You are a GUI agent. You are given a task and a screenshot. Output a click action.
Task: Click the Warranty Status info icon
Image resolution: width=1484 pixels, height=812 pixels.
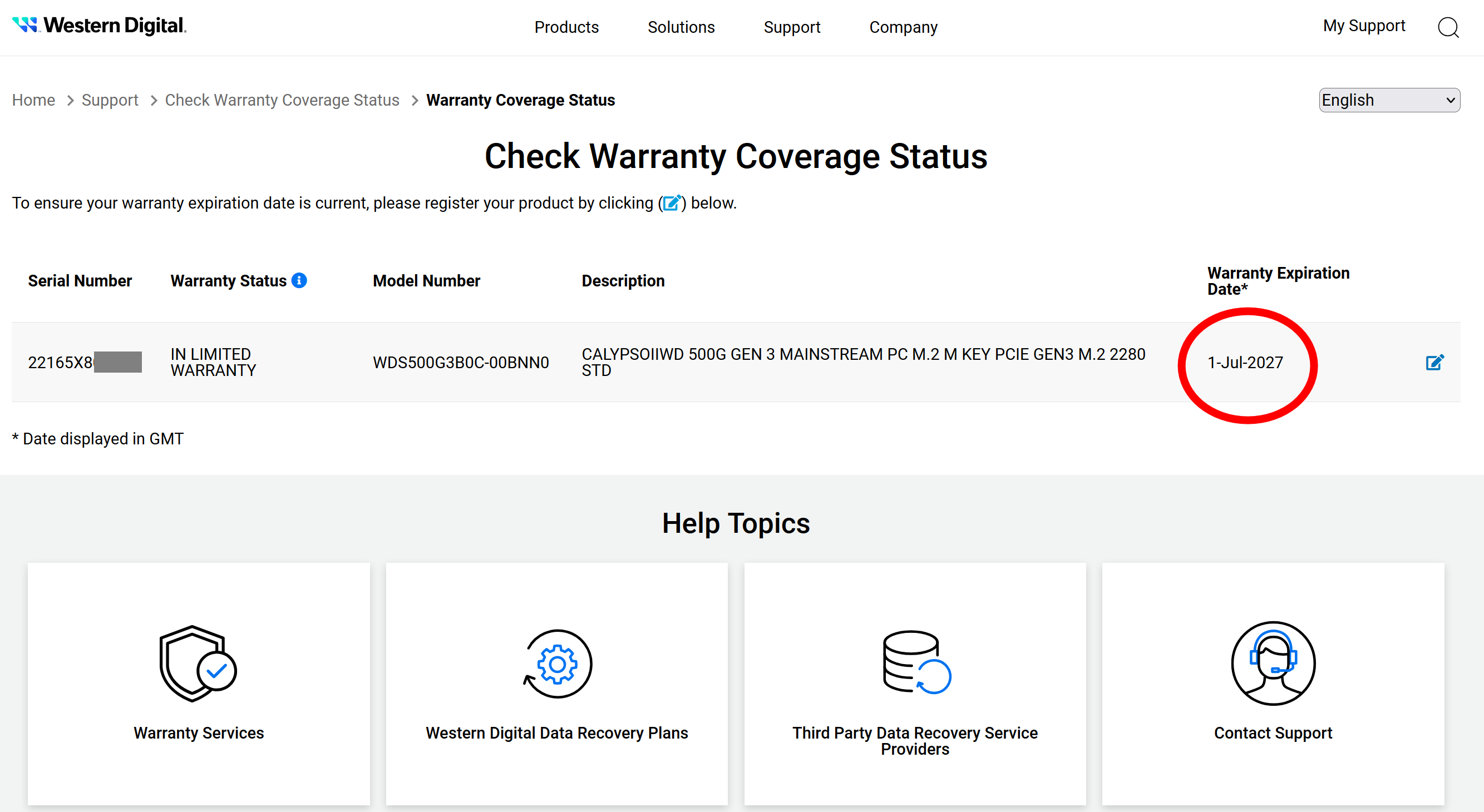299,280
